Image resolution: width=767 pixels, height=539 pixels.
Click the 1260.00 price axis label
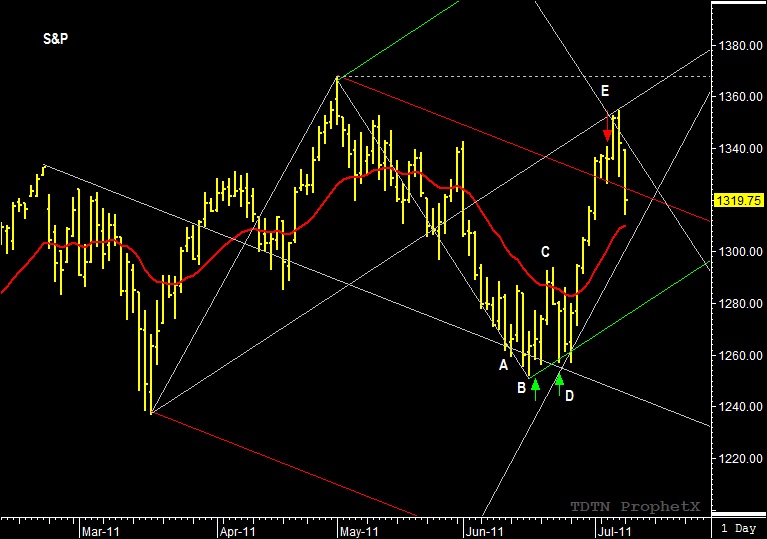(x=740, y=355)
